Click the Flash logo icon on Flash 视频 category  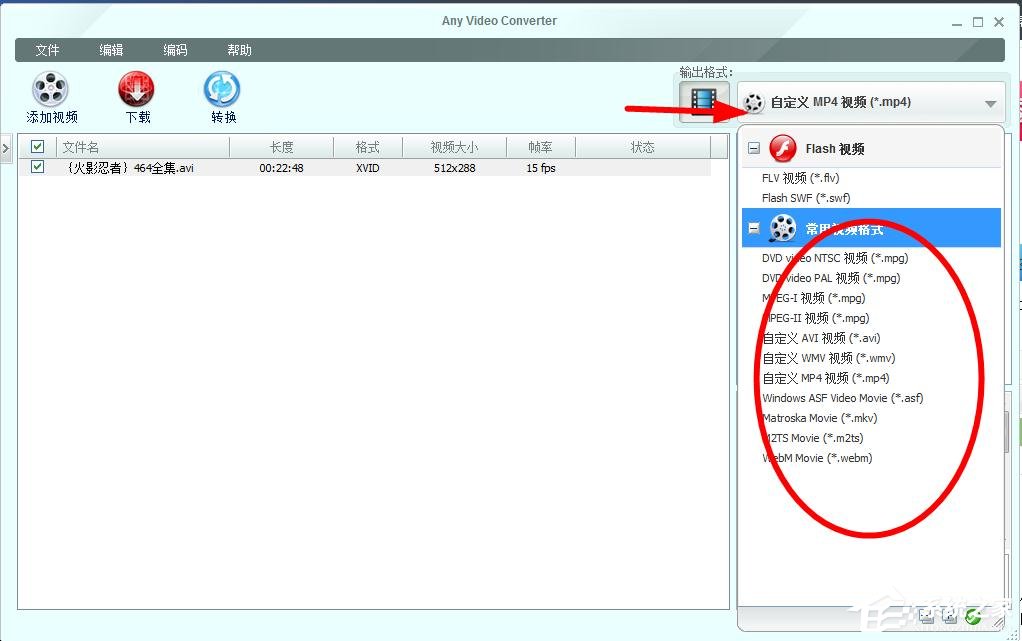(x=781, y=148)
